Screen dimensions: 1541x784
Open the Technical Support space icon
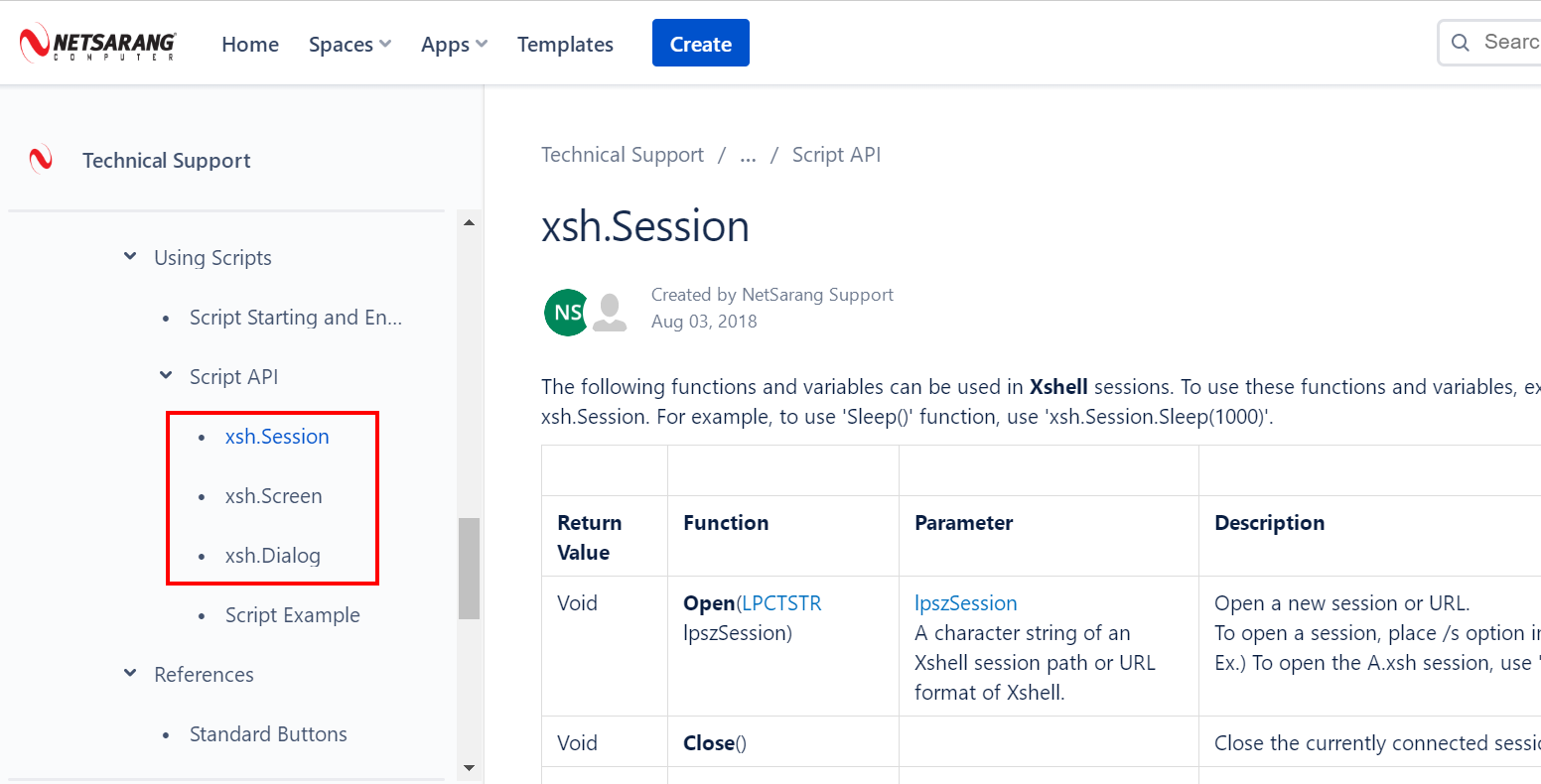tap(41, 160)
